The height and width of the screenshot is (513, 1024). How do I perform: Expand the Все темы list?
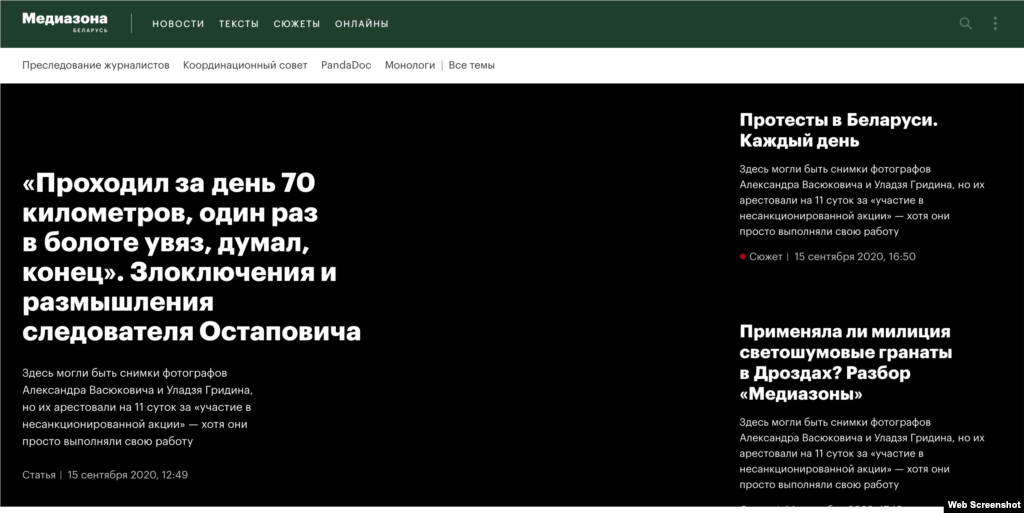471,65
